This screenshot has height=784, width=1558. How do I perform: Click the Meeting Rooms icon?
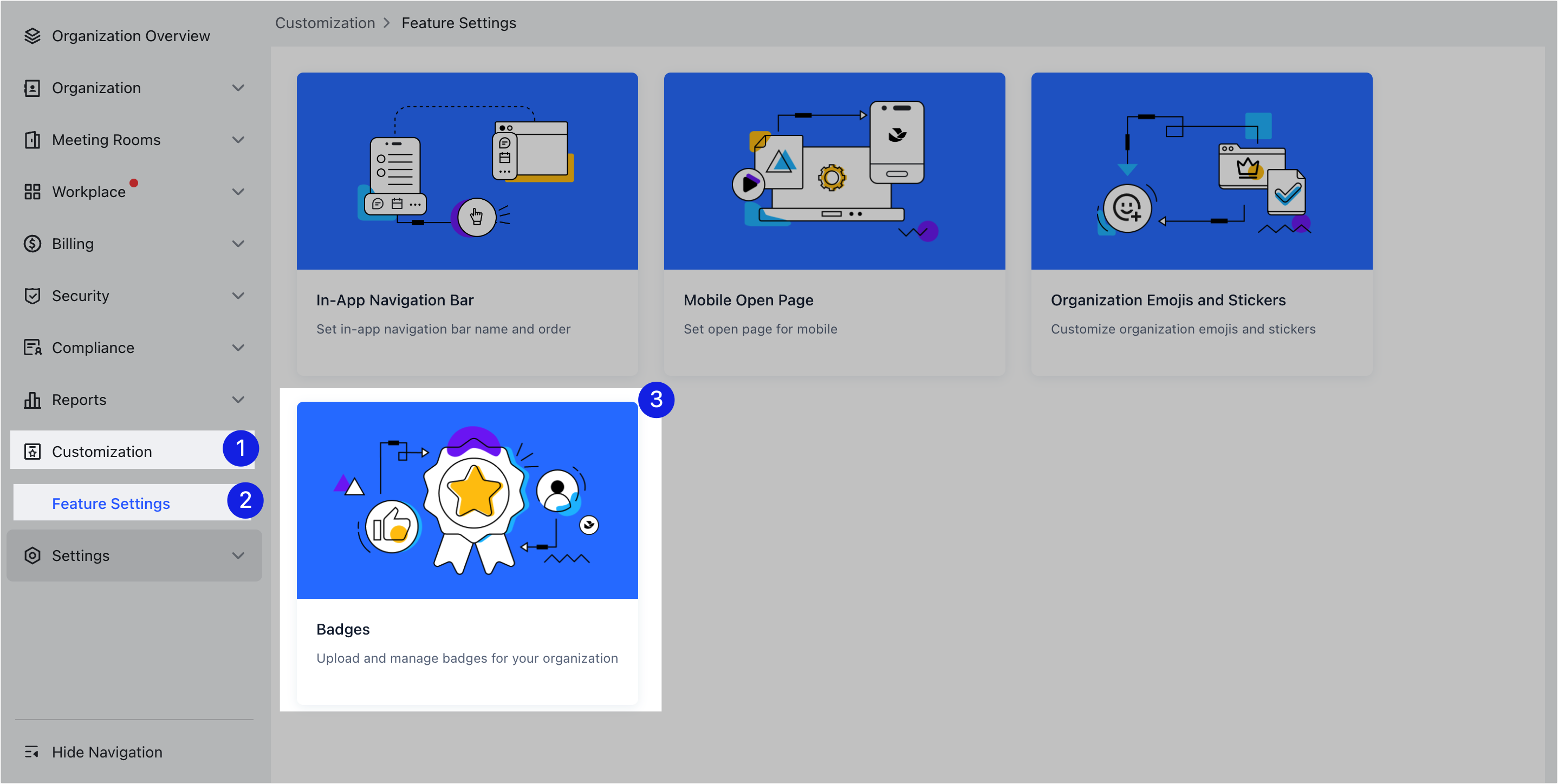[32, 140]
